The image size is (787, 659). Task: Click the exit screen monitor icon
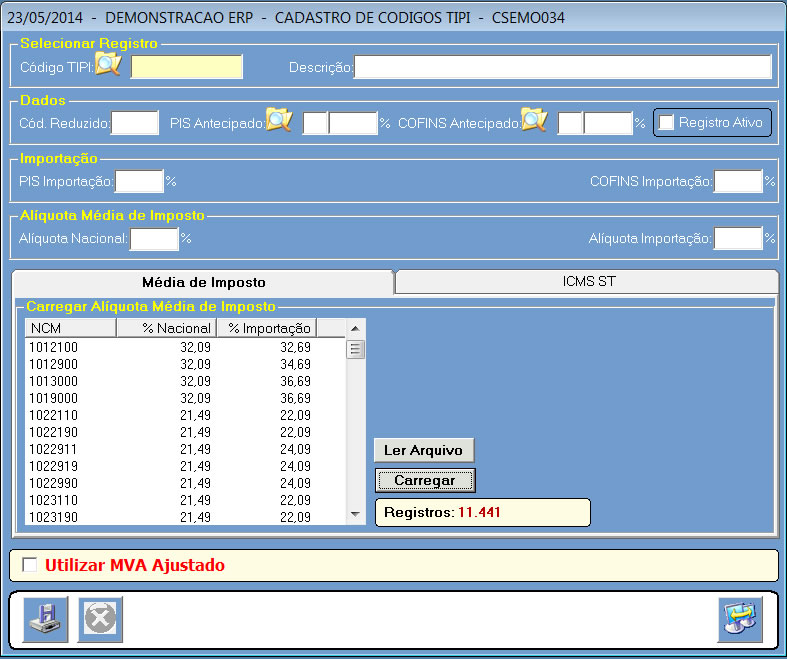click(740, 619)
